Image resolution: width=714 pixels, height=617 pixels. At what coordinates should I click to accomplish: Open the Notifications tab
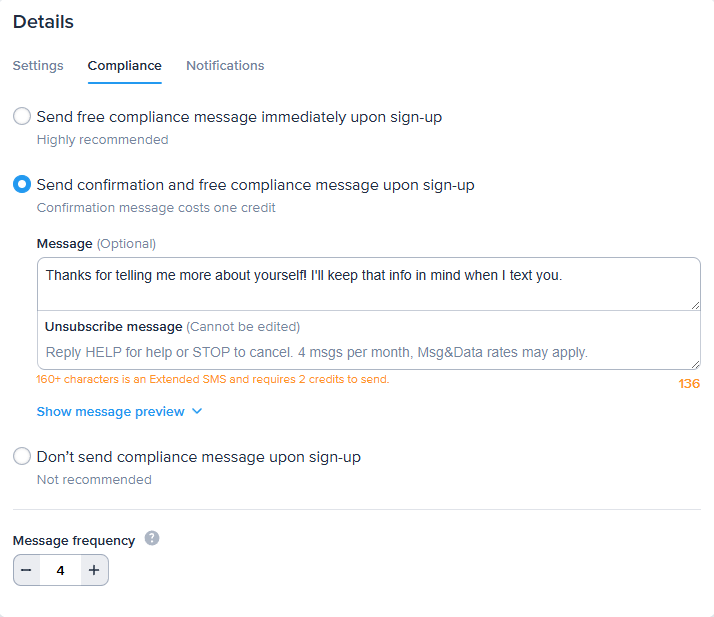point(225,66)
